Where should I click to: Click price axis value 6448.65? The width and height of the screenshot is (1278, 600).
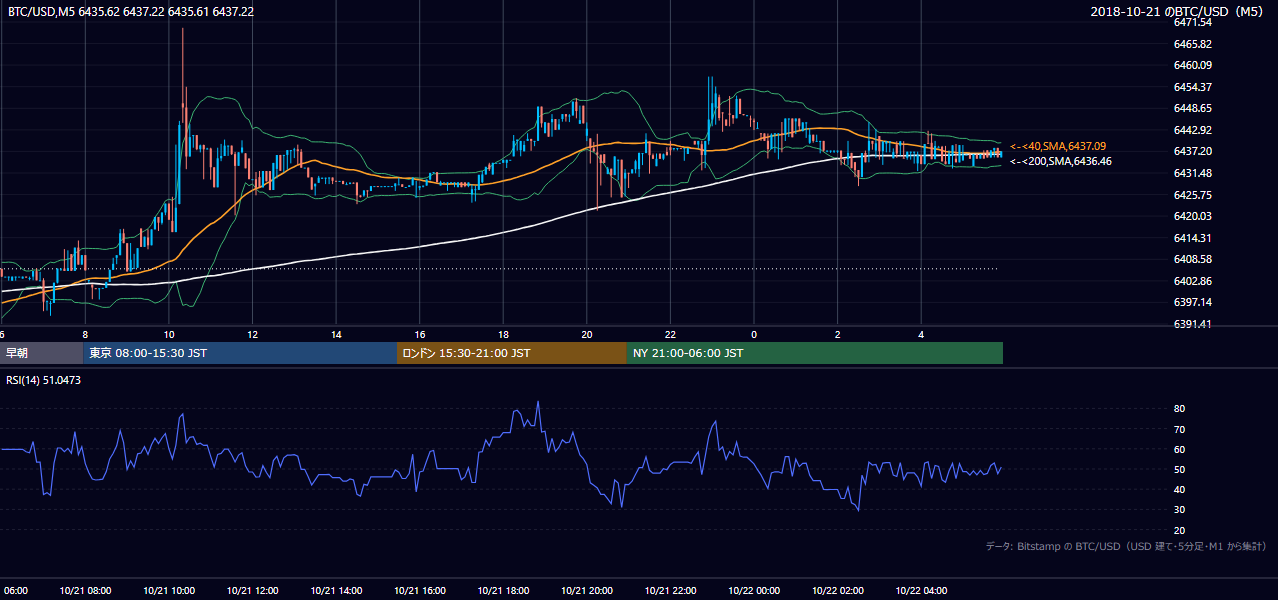tap(1193, 108)
